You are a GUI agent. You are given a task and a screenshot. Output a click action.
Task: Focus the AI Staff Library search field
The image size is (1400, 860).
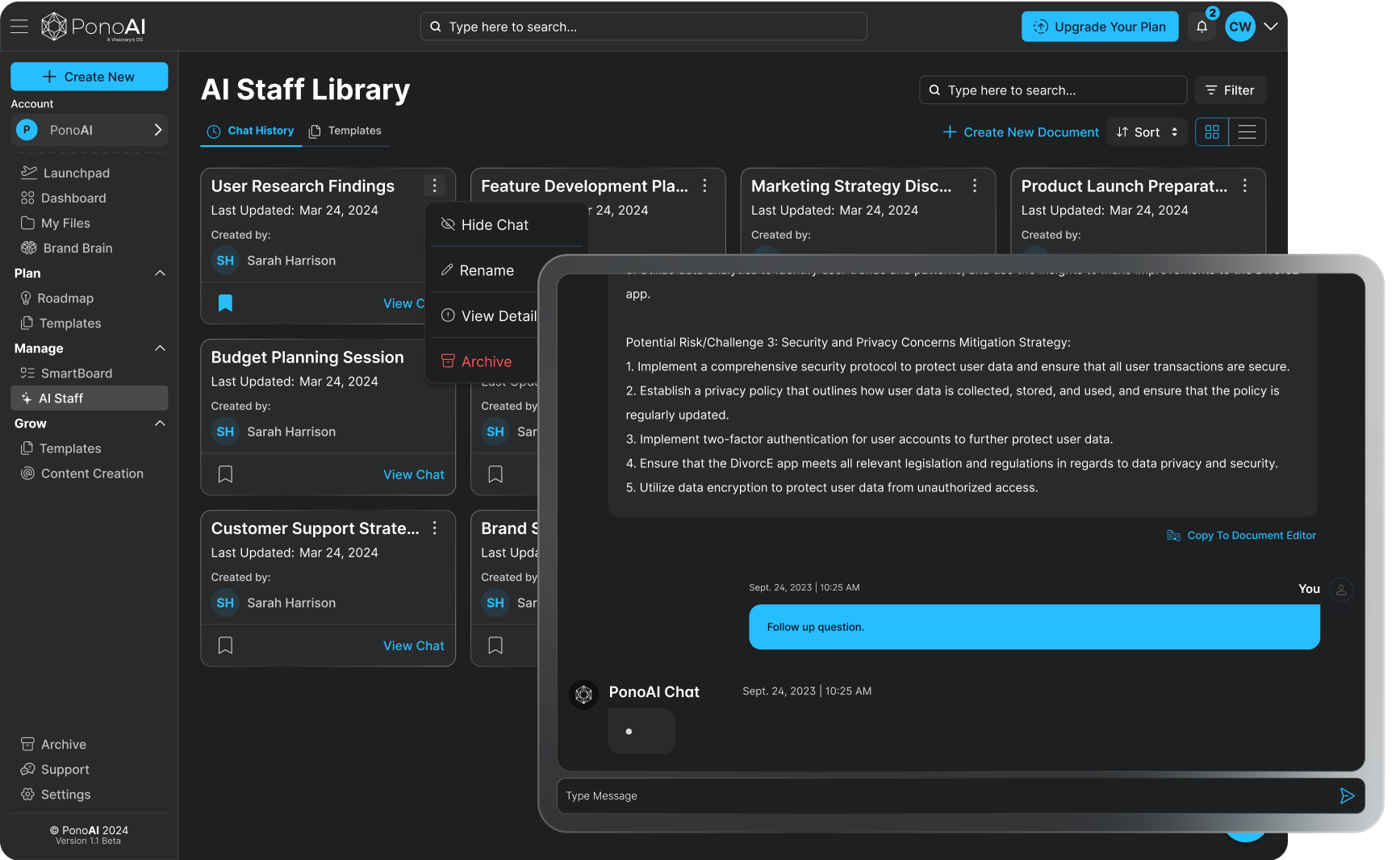point(1052,90)
